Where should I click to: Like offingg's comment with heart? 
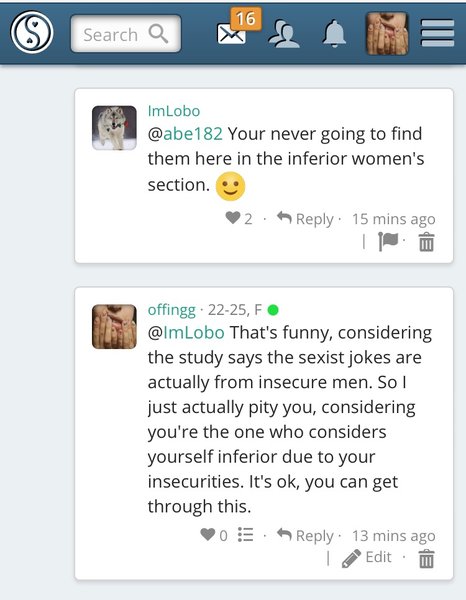(x=208, y=534)
